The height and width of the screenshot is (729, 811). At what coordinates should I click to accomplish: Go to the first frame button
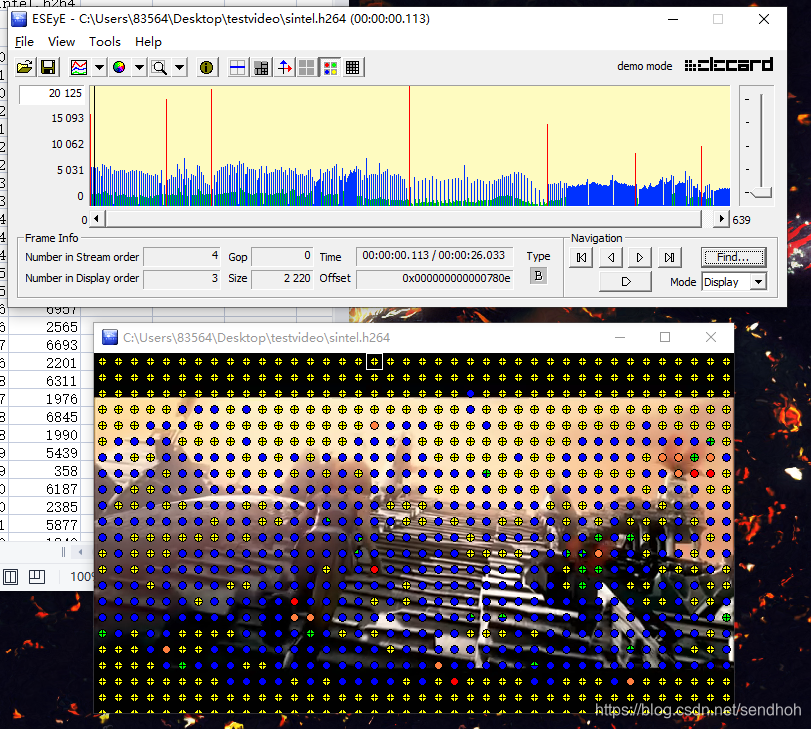click(x=581, y=257)
